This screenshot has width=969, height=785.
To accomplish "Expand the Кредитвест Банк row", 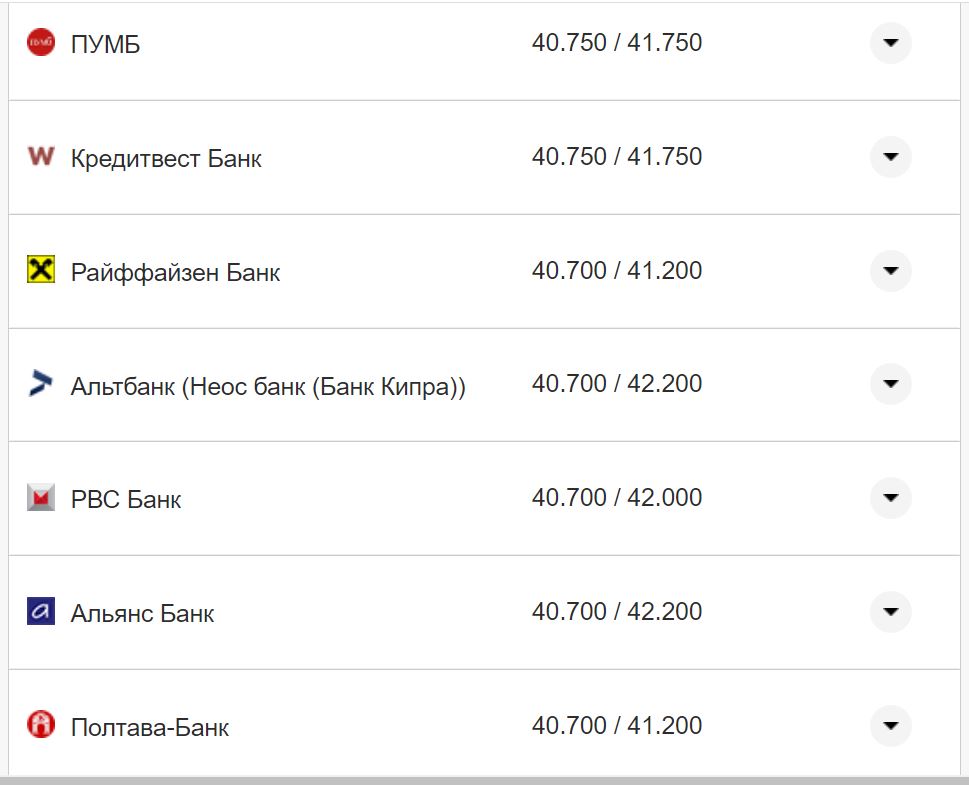I will click(890, 157).
